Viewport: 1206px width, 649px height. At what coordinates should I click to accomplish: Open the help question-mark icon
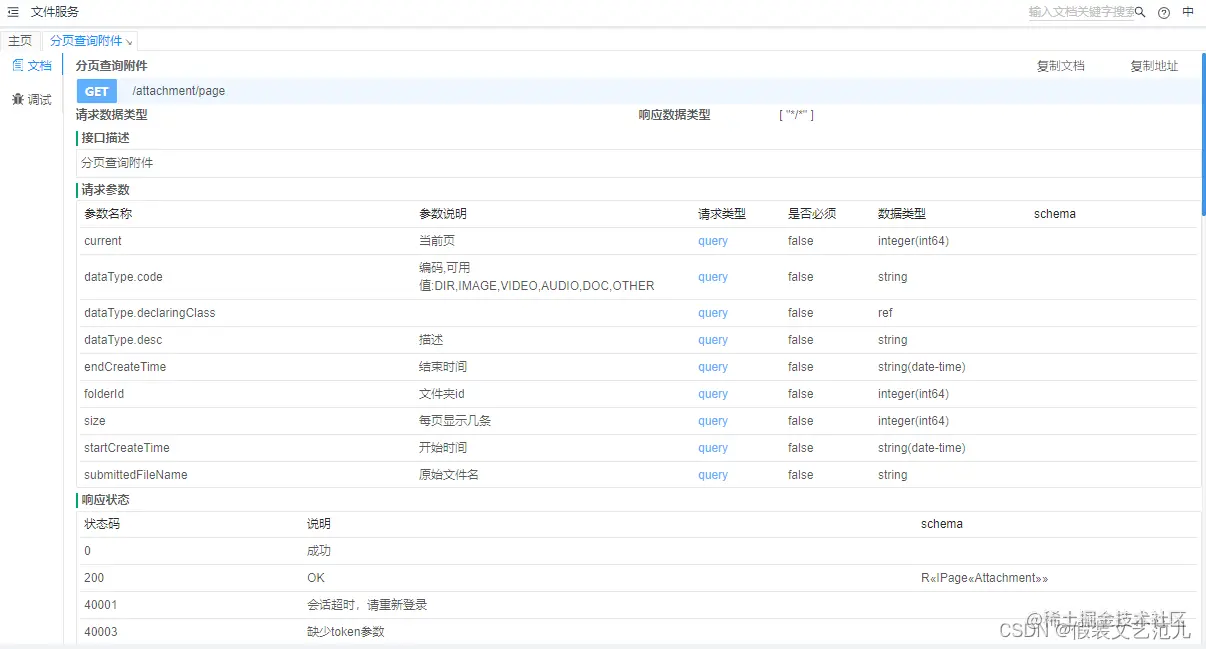[1162, 11]
